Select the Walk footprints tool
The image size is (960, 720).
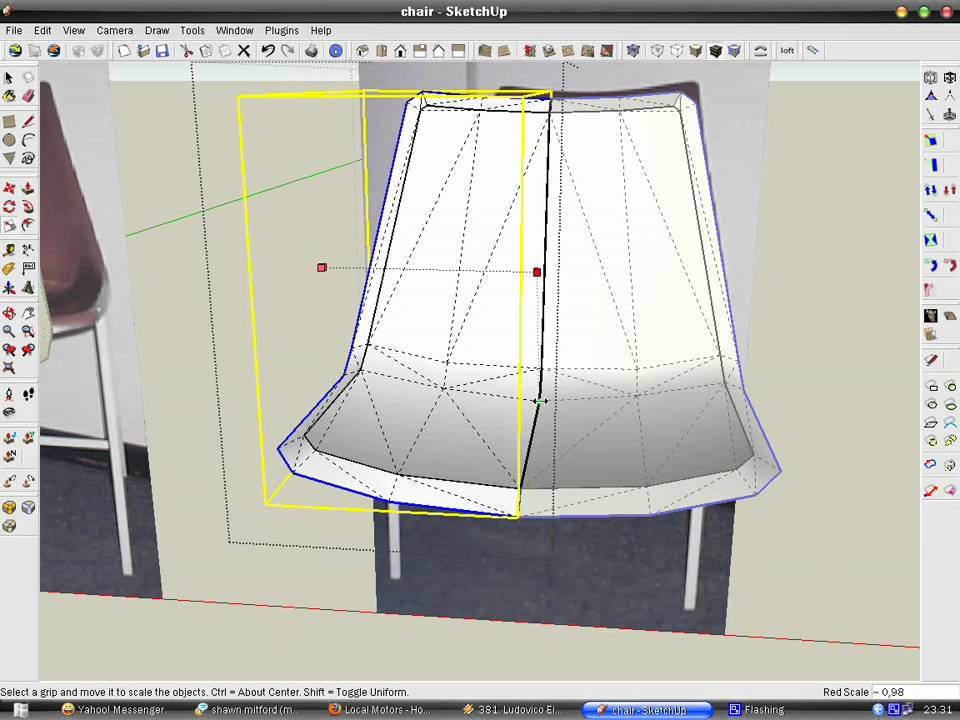[x=28, y=394]
